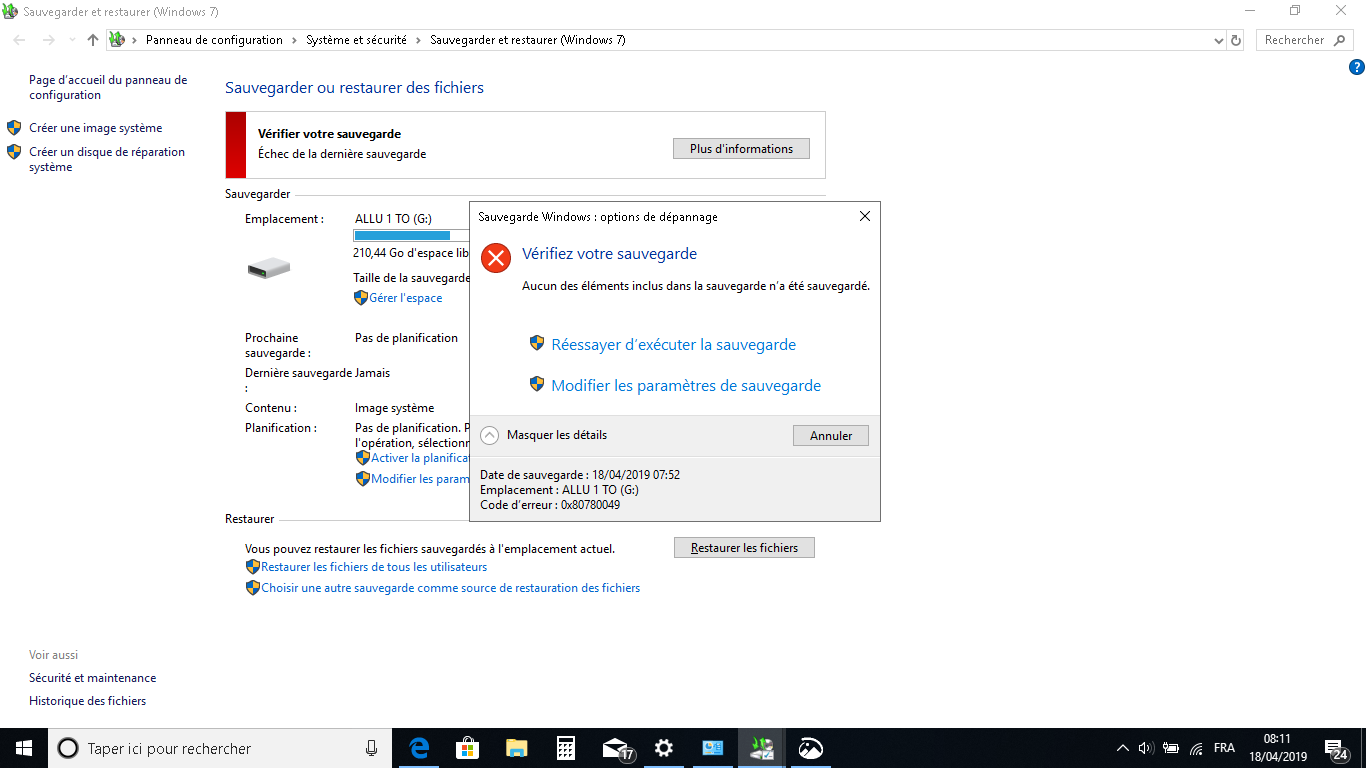Screen dimensions: 1366x768
Task: Select Système et sécurité breadcrumb
Action: pos(356,40)
